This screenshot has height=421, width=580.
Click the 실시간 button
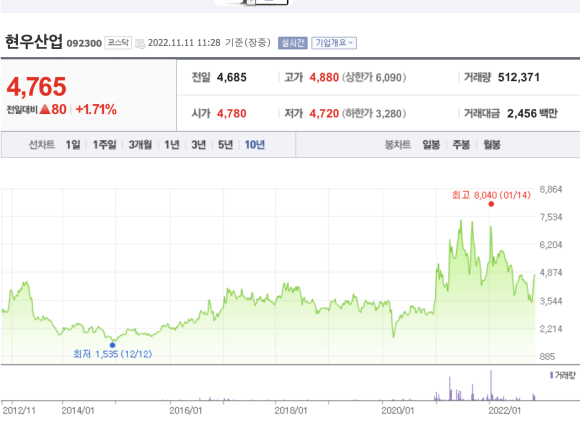(x=293, y=43)
